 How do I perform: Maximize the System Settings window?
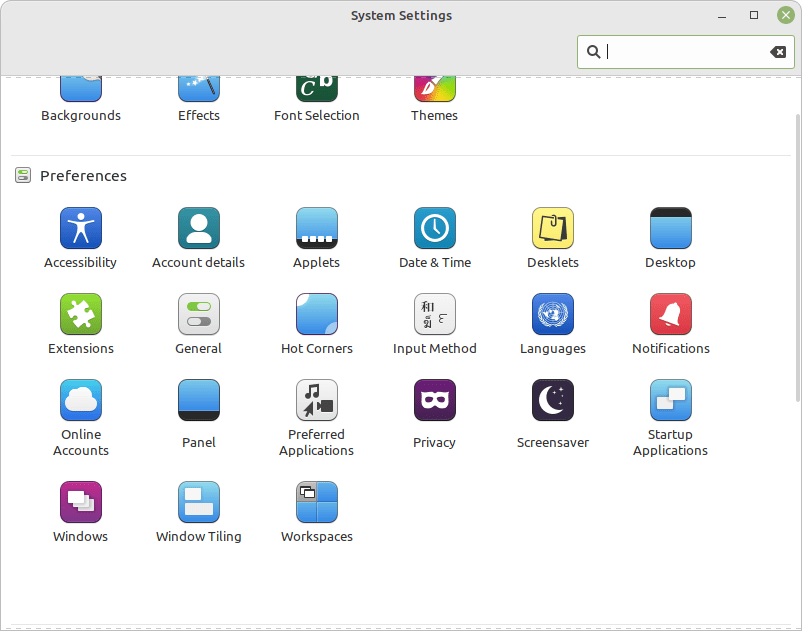click(x=754, y=15)
